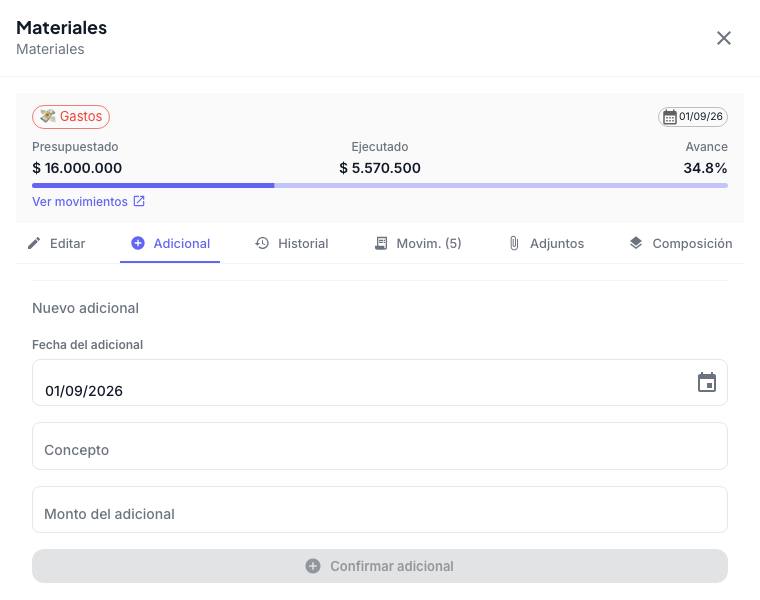760x600 pixels.
Task: Switch to the Editar tab
Action: click(x=57, y=243)
